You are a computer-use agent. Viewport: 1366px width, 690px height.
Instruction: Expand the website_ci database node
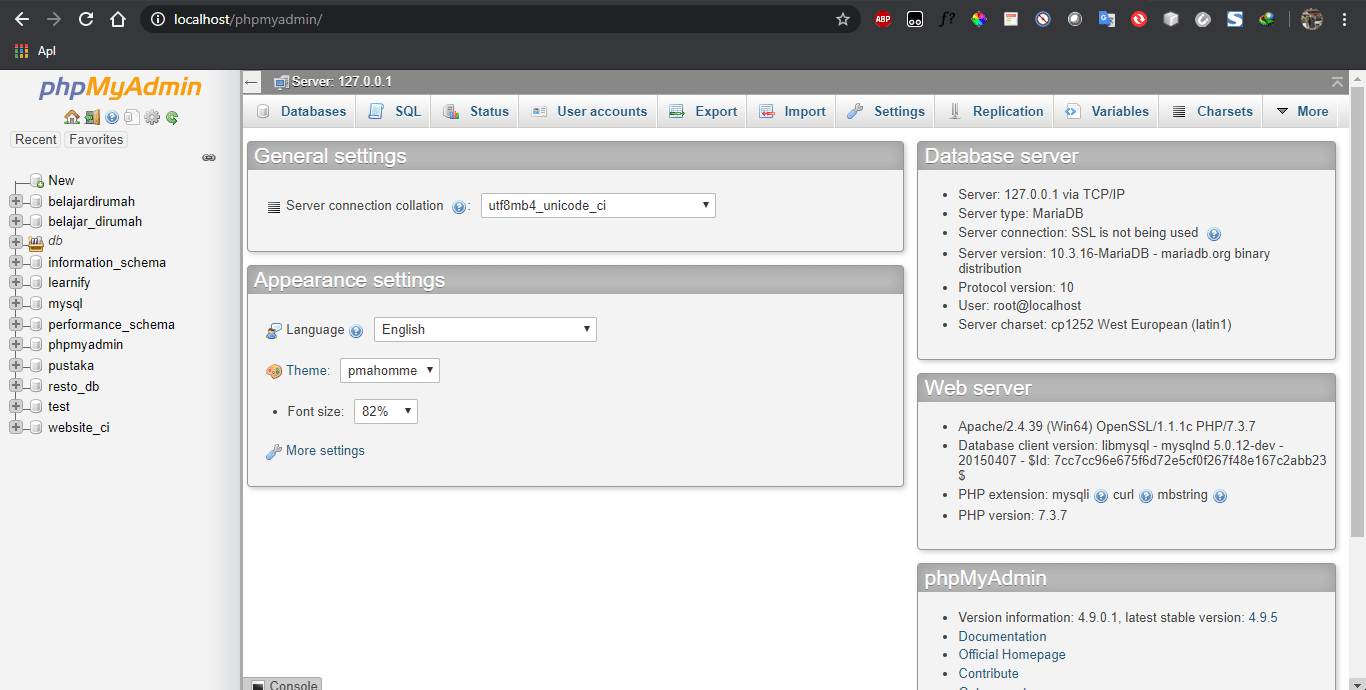(15, 427)
